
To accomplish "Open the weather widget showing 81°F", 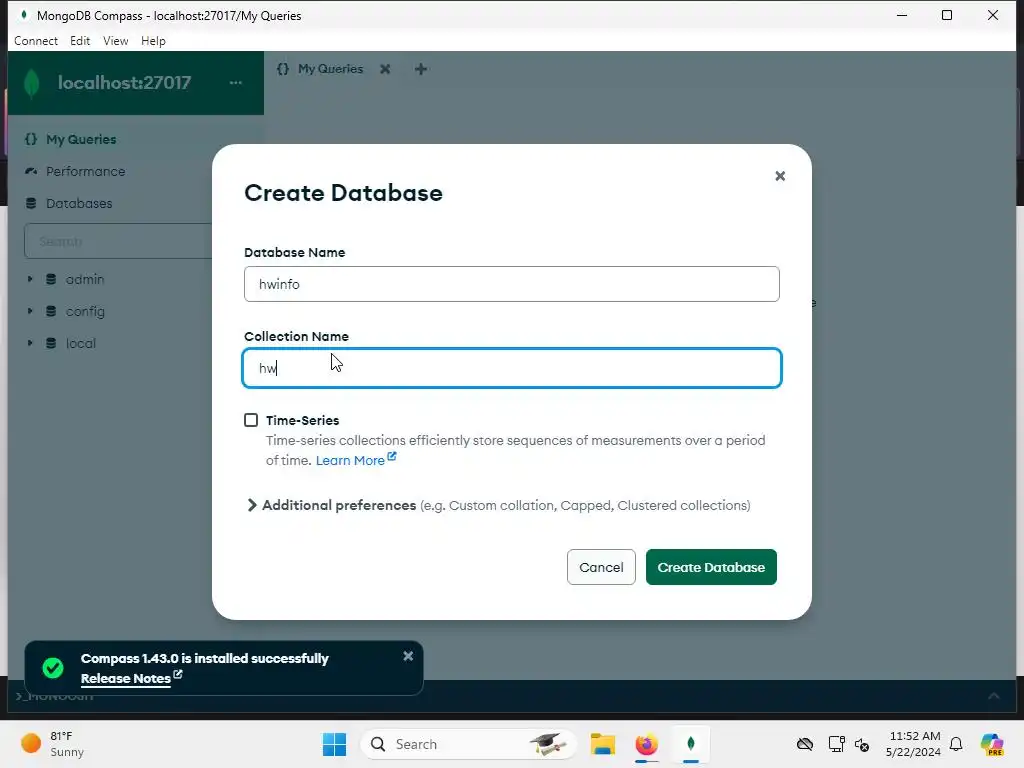I will pos(52,744).
